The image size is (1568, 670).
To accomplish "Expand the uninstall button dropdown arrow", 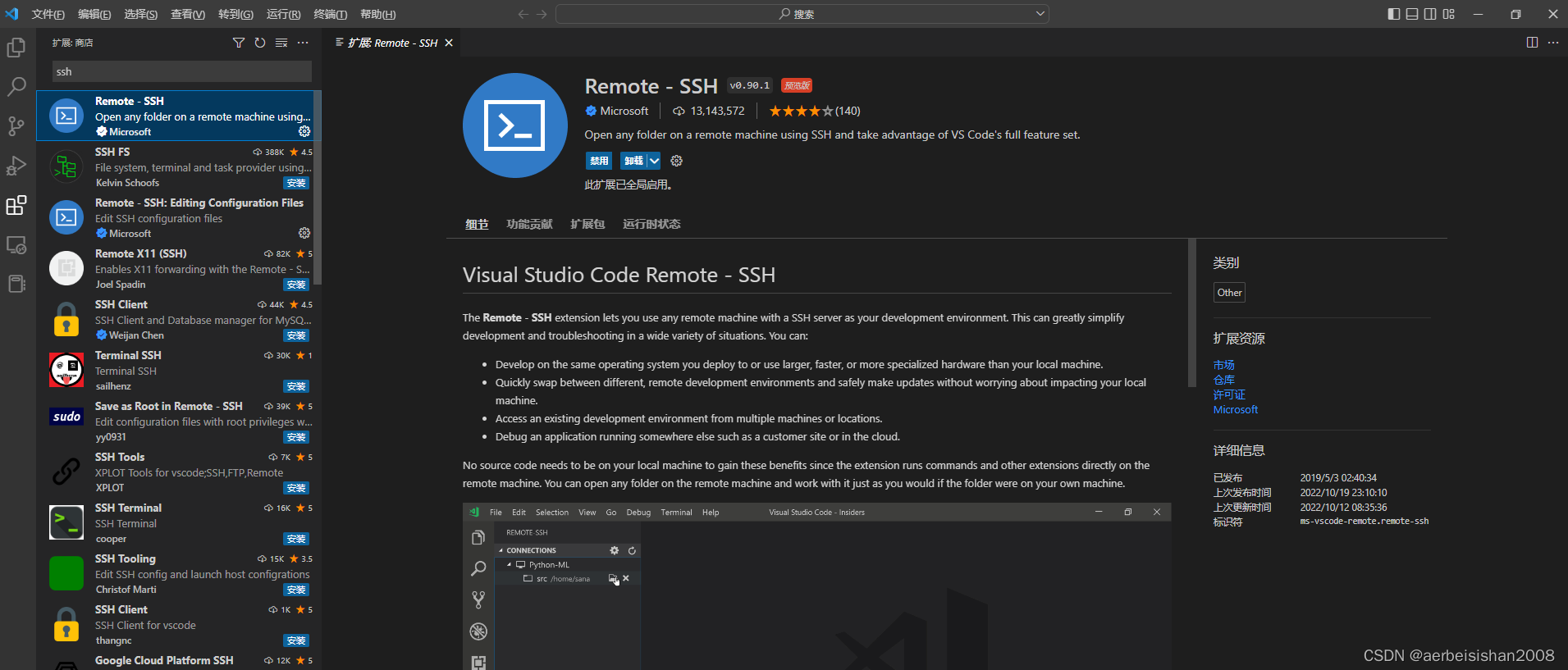I will coord(654,161).
